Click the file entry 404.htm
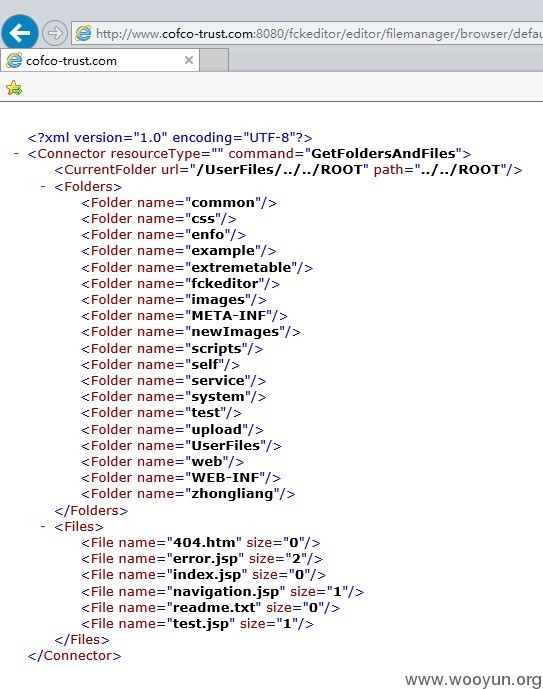Image resolution: width=543 pixels, height=689 pixels. 201,543
